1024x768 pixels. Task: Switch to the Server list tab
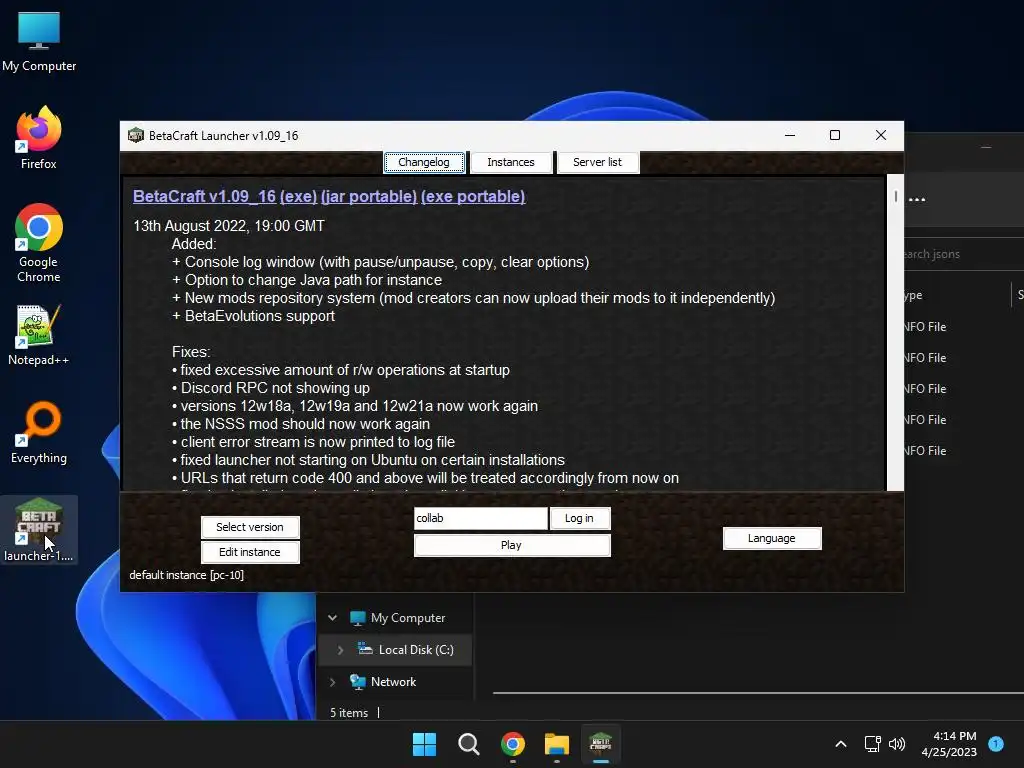(598, 162)
